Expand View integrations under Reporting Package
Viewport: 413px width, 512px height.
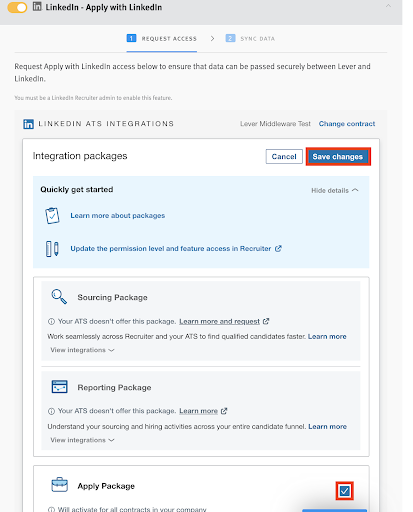click(82, 440)
